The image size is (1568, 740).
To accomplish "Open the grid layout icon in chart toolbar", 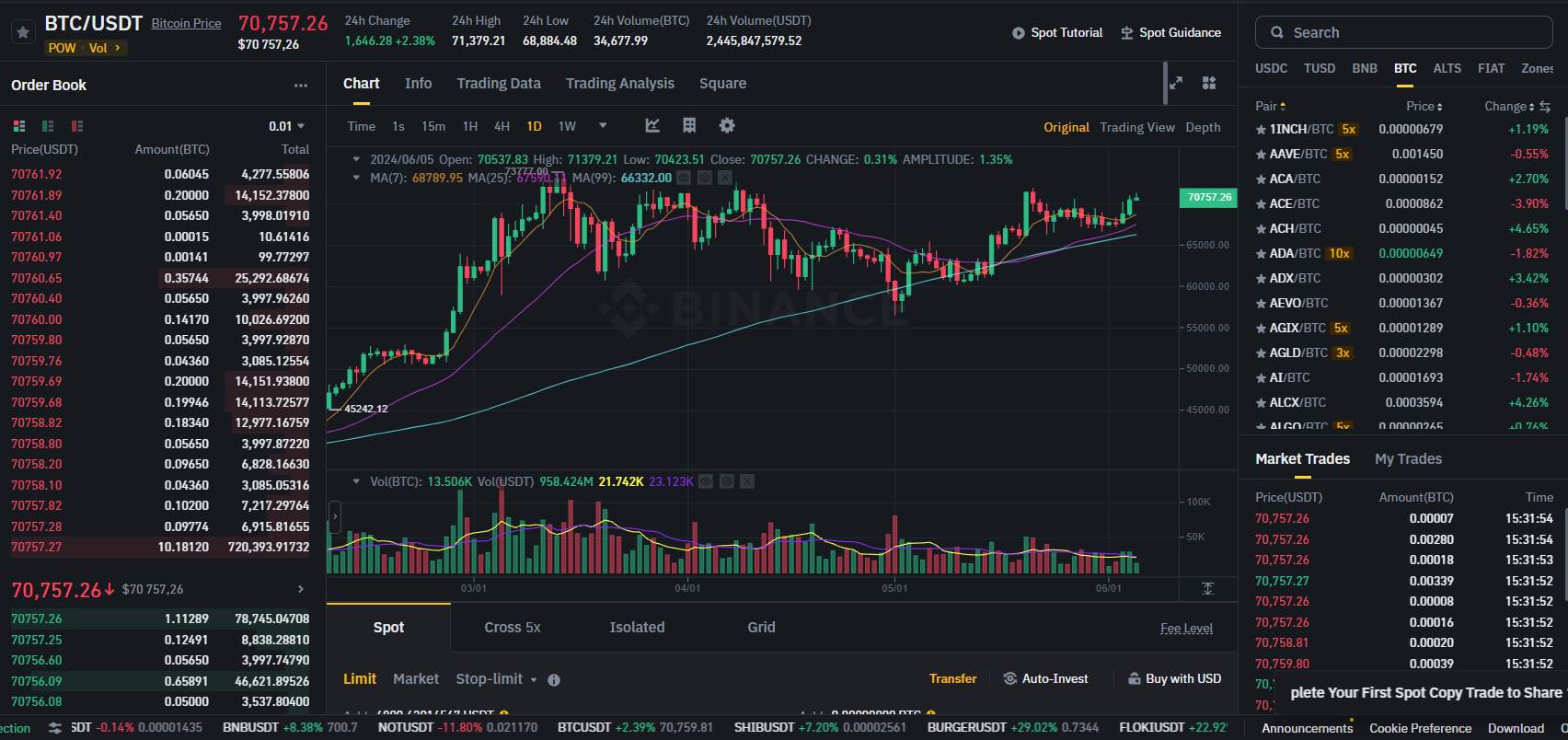I will pyautogui.click(x=689, y=126).
